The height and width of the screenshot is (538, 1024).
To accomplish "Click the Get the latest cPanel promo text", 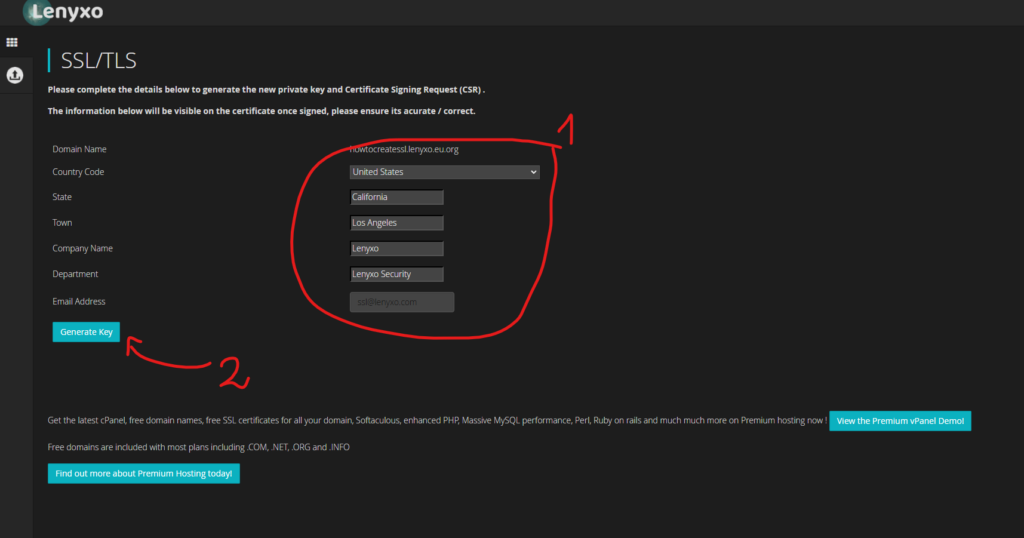I will (437, 420).
